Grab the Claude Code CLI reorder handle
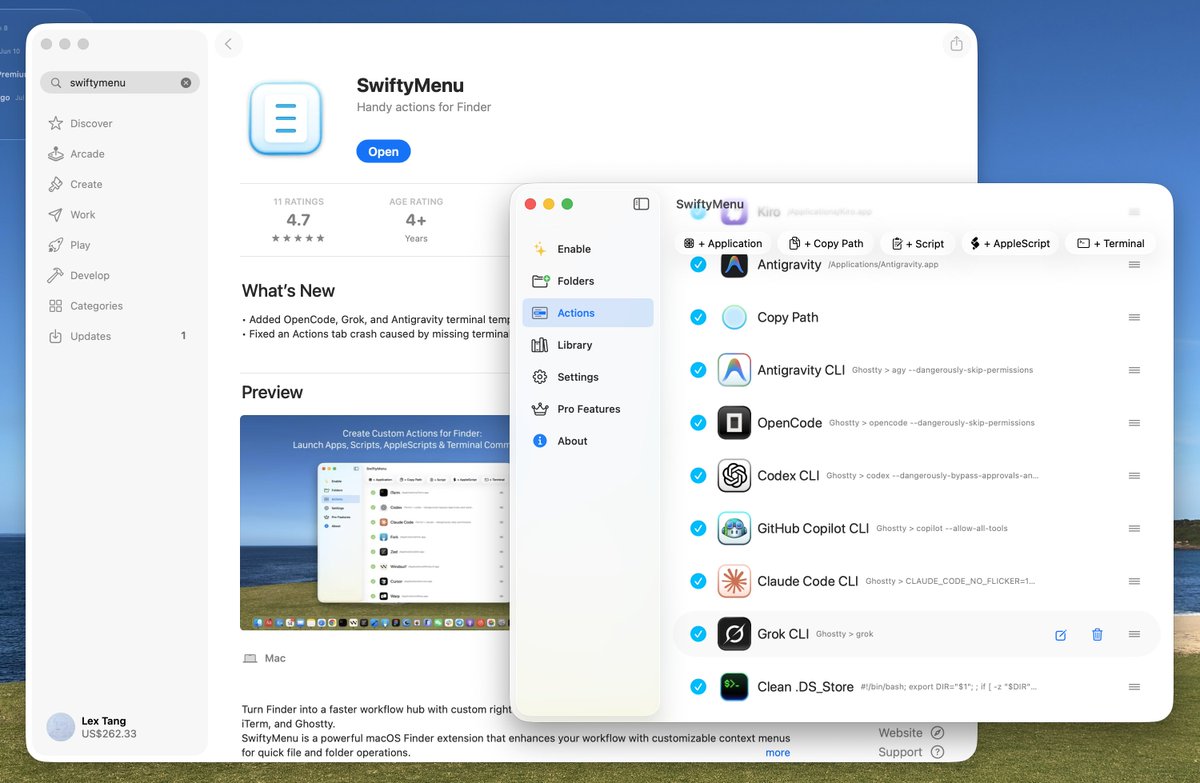 [x=1135, y=581]
